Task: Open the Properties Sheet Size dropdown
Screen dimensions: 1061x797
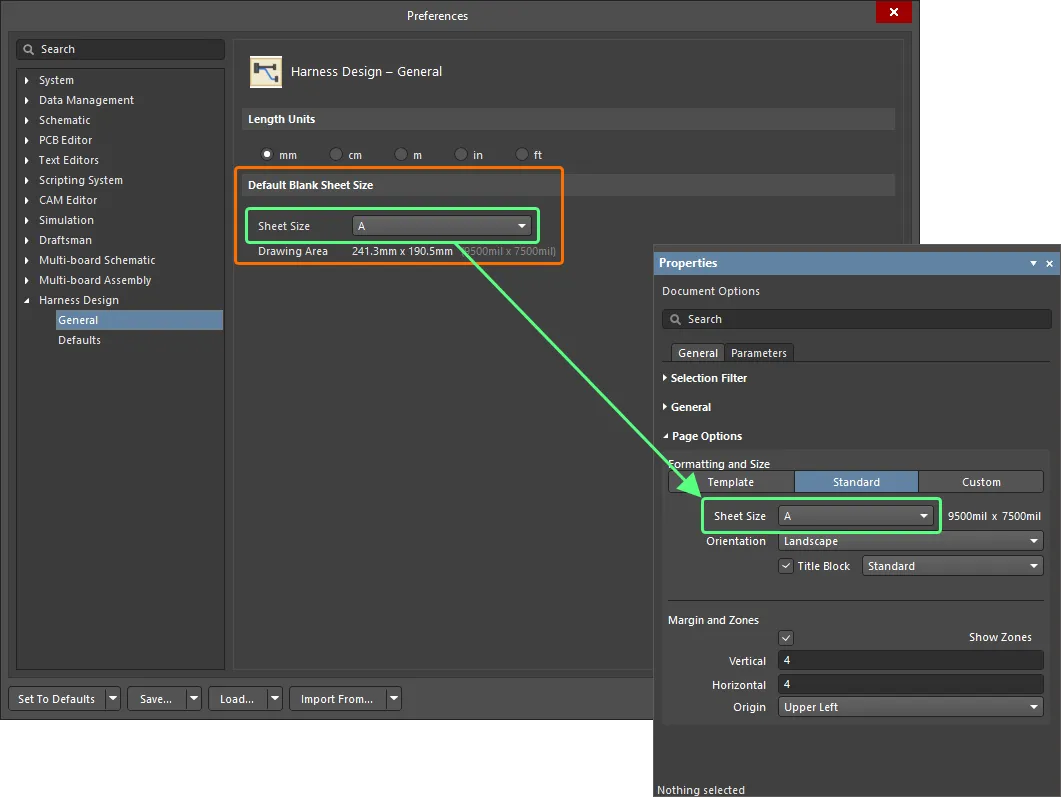Action: [856, 516]
